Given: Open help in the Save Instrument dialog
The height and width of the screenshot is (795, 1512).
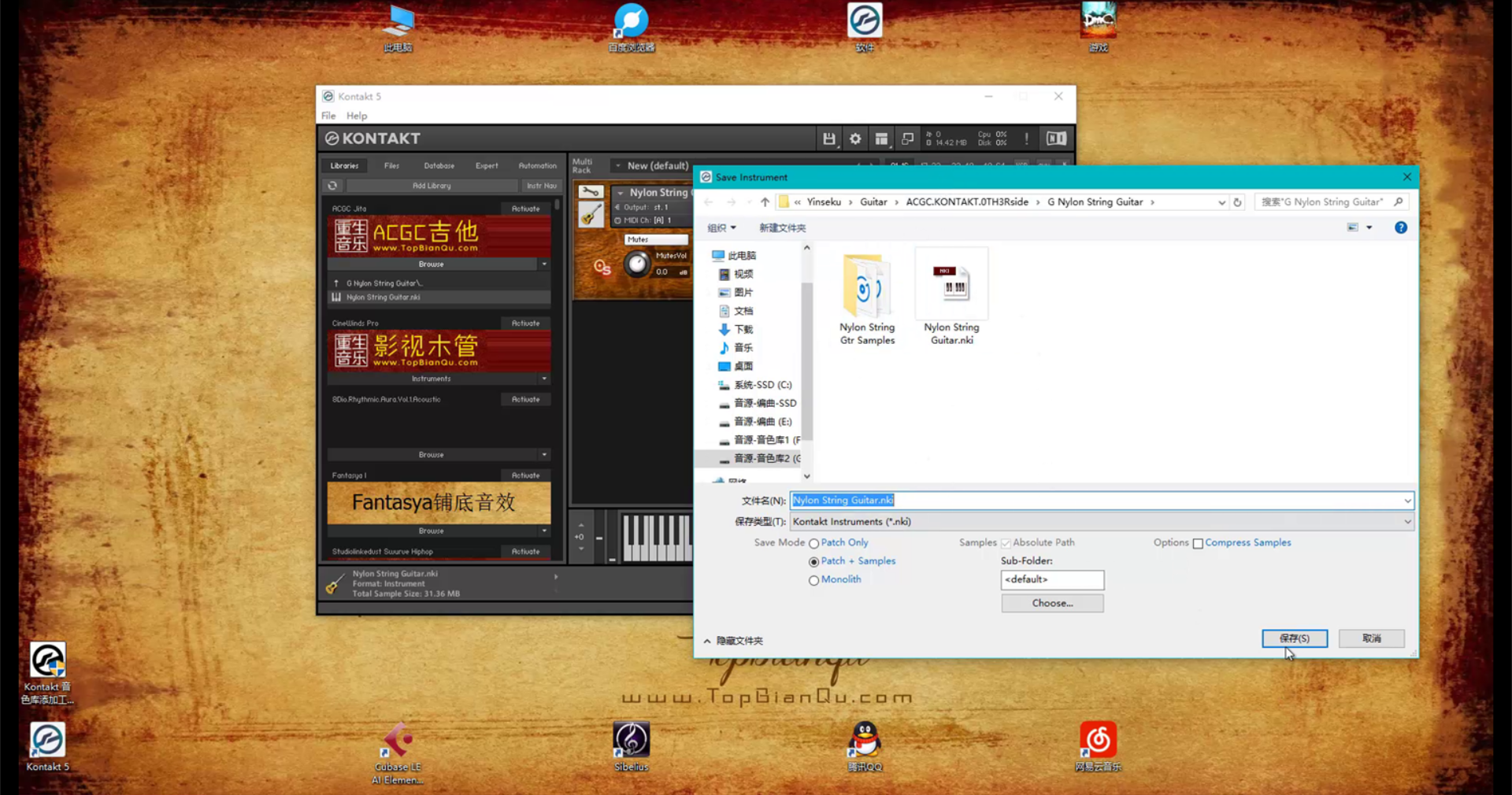Looking at the screenshot, I should tap(1401, 227).
